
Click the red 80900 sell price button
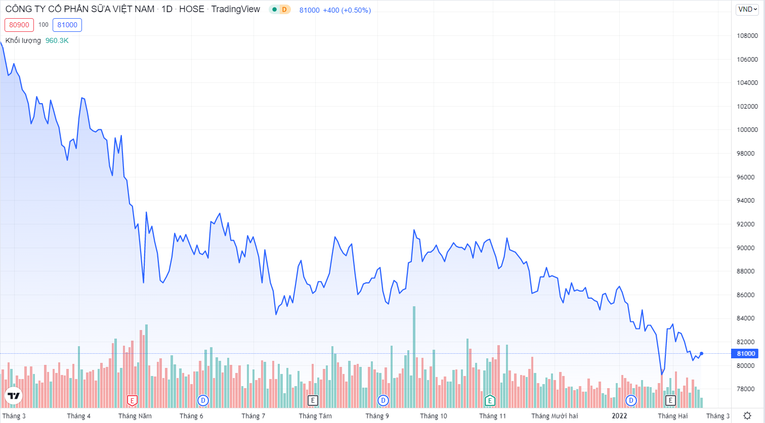(x=18, y=24)
